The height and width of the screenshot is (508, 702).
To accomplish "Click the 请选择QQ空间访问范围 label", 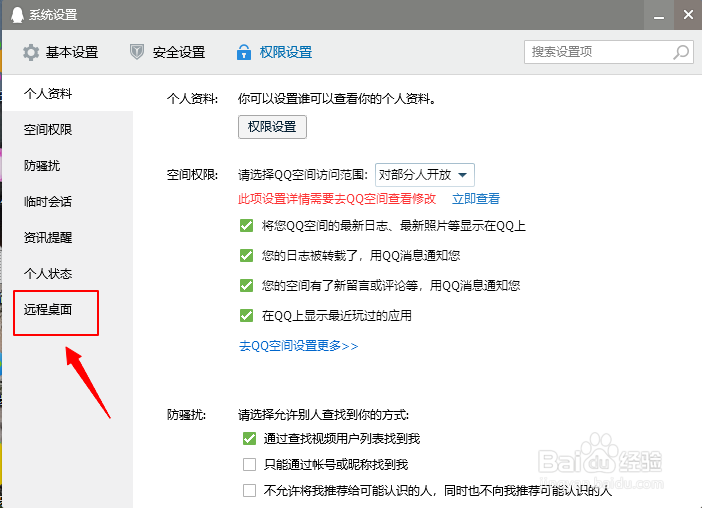I will [303, 175].
